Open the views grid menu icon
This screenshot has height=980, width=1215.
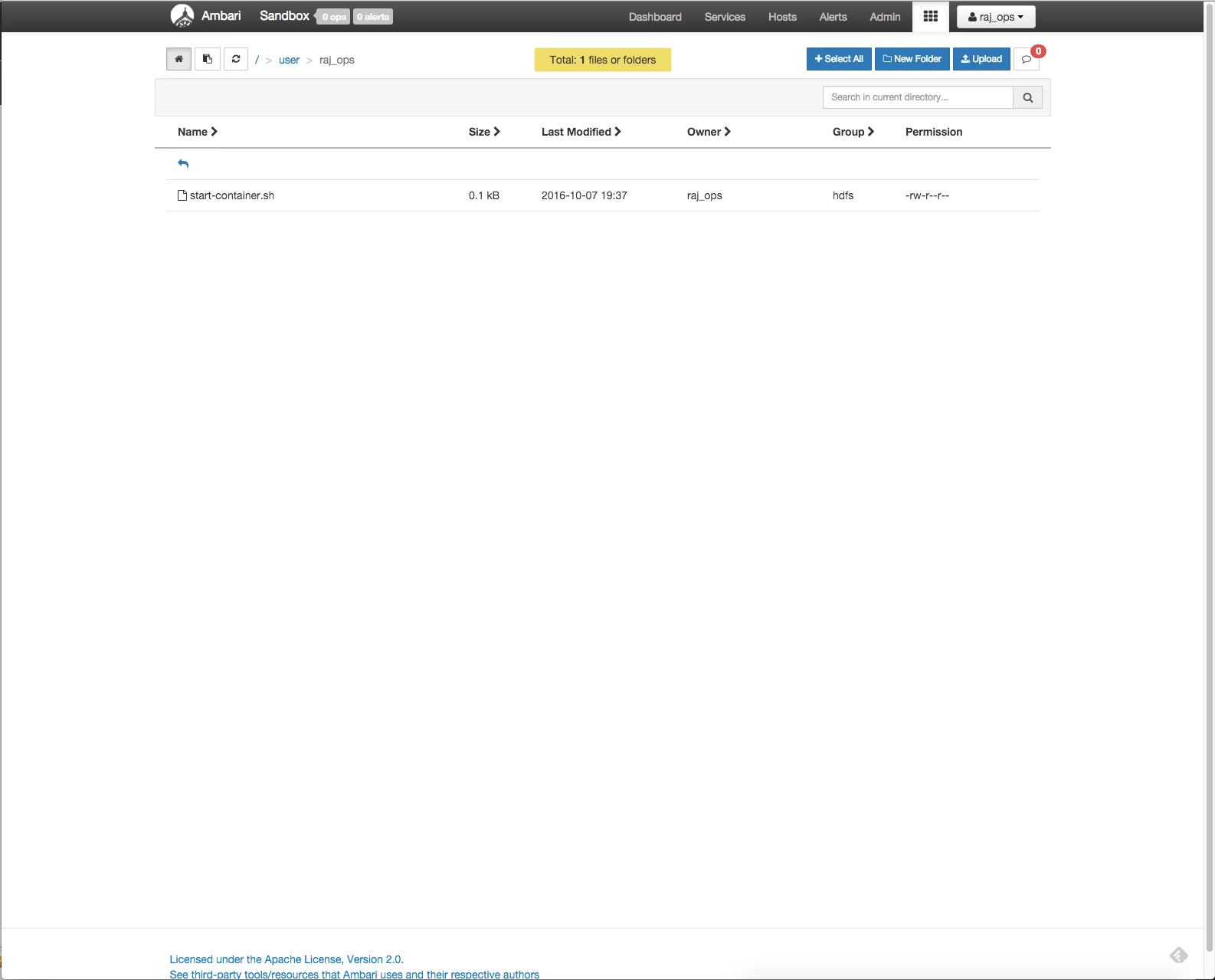click(x=931, y=16)
